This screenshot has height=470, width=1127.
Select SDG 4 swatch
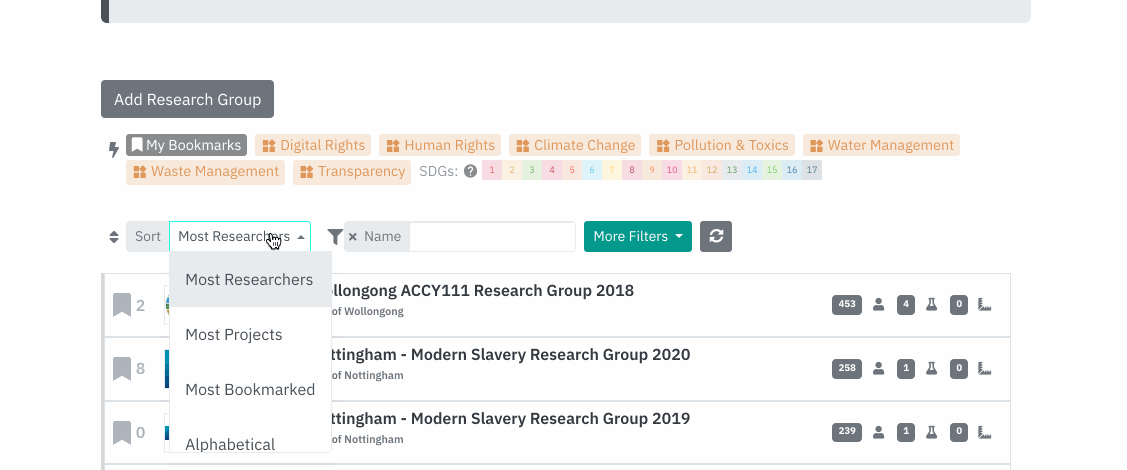point(552,170)
